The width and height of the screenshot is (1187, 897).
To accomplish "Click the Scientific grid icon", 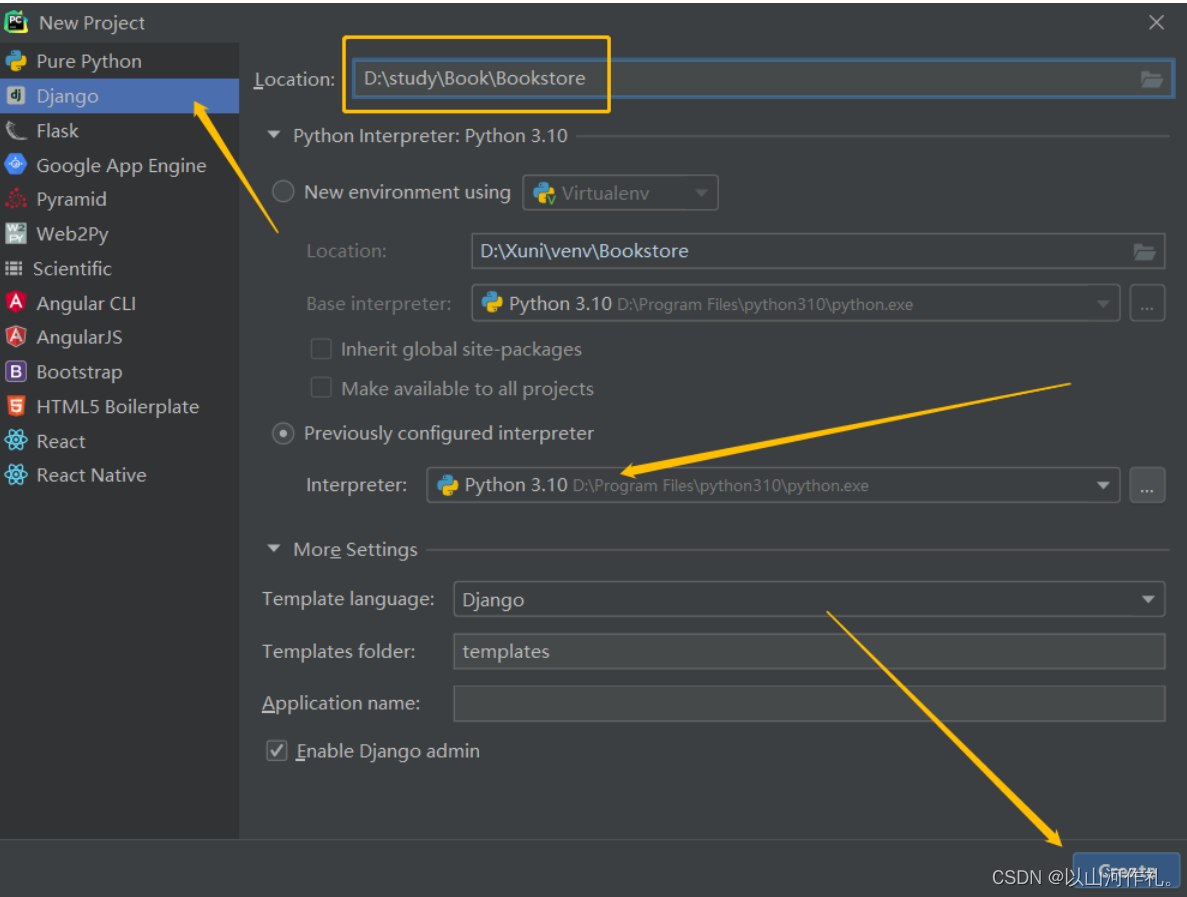I will click(x=14, y=268).
